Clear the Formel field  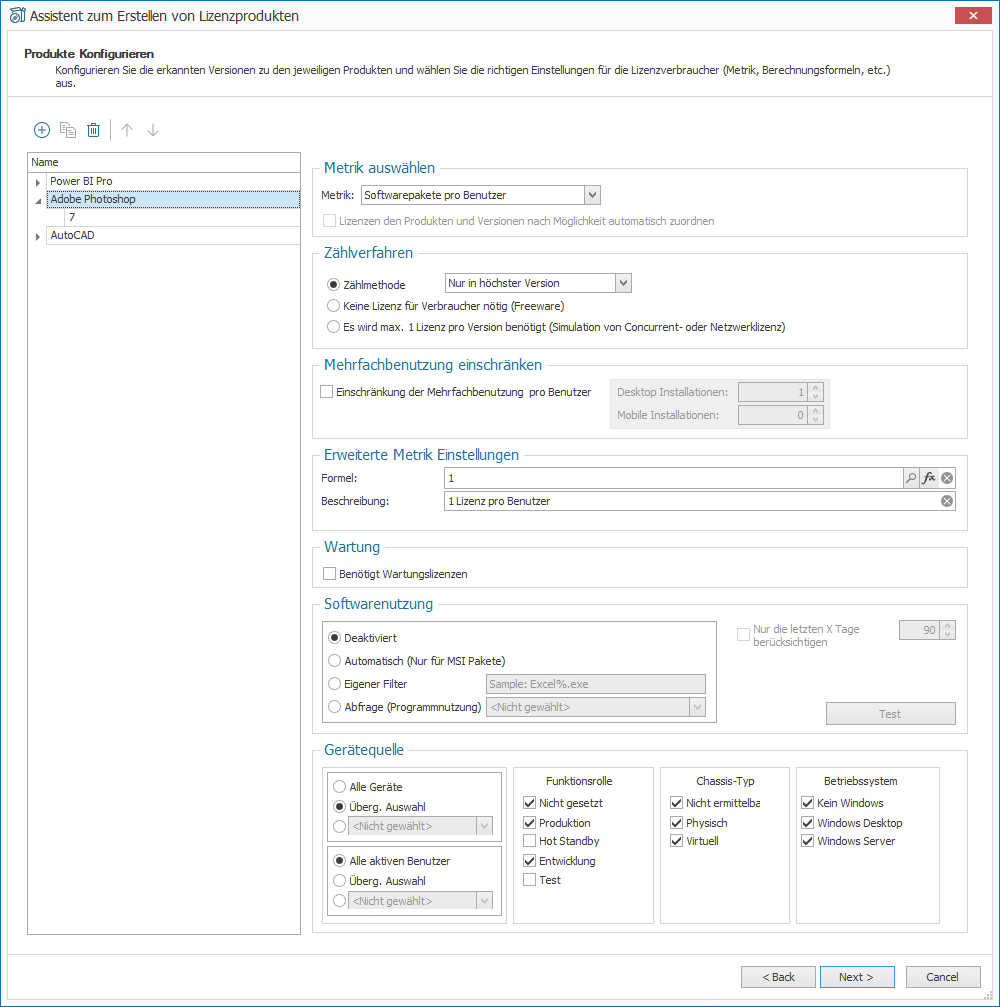947,478
